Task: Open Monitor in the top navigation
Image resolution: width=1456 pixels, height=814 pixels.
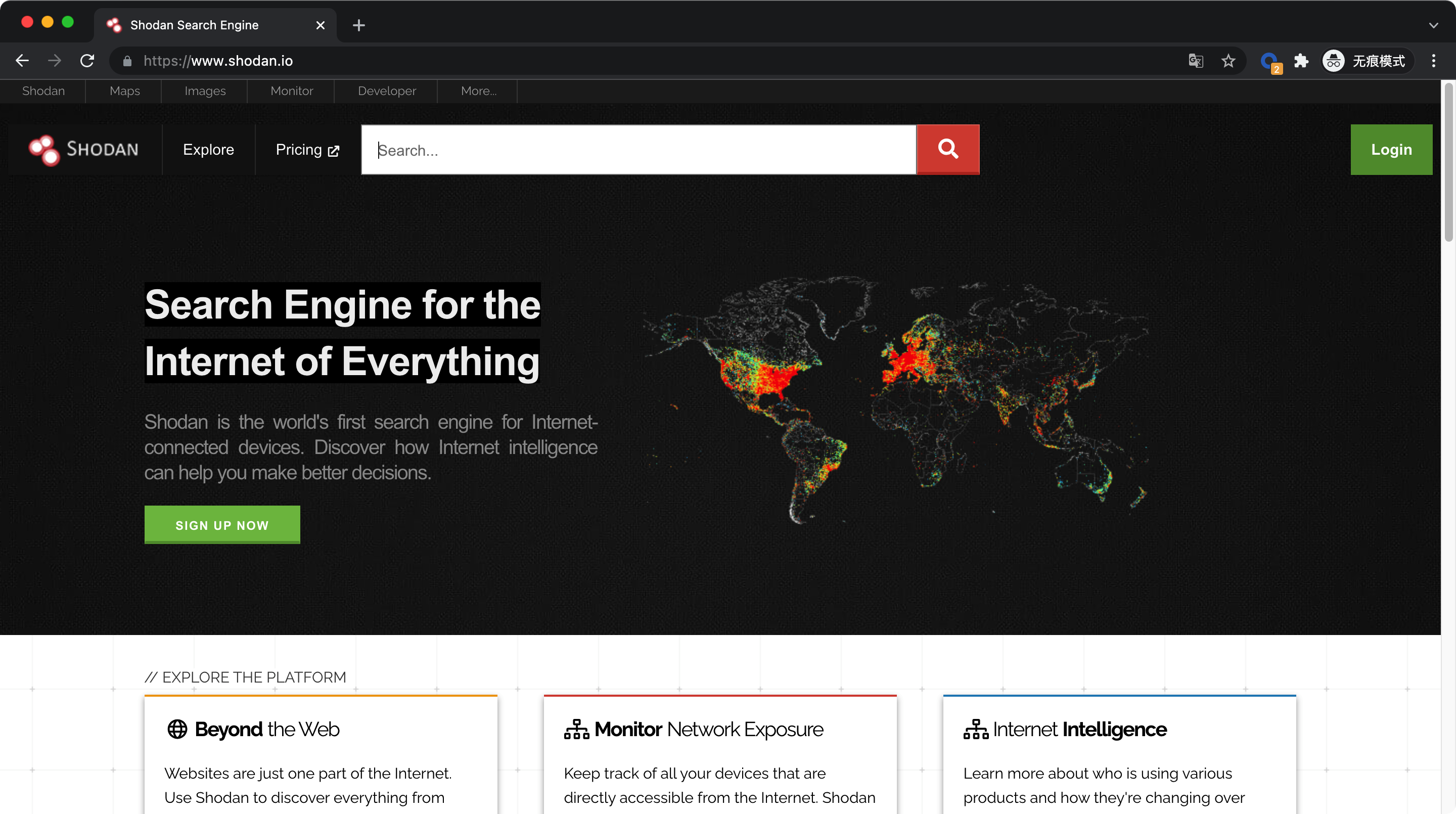Action: pyautogui.click(x=292, y=91)
